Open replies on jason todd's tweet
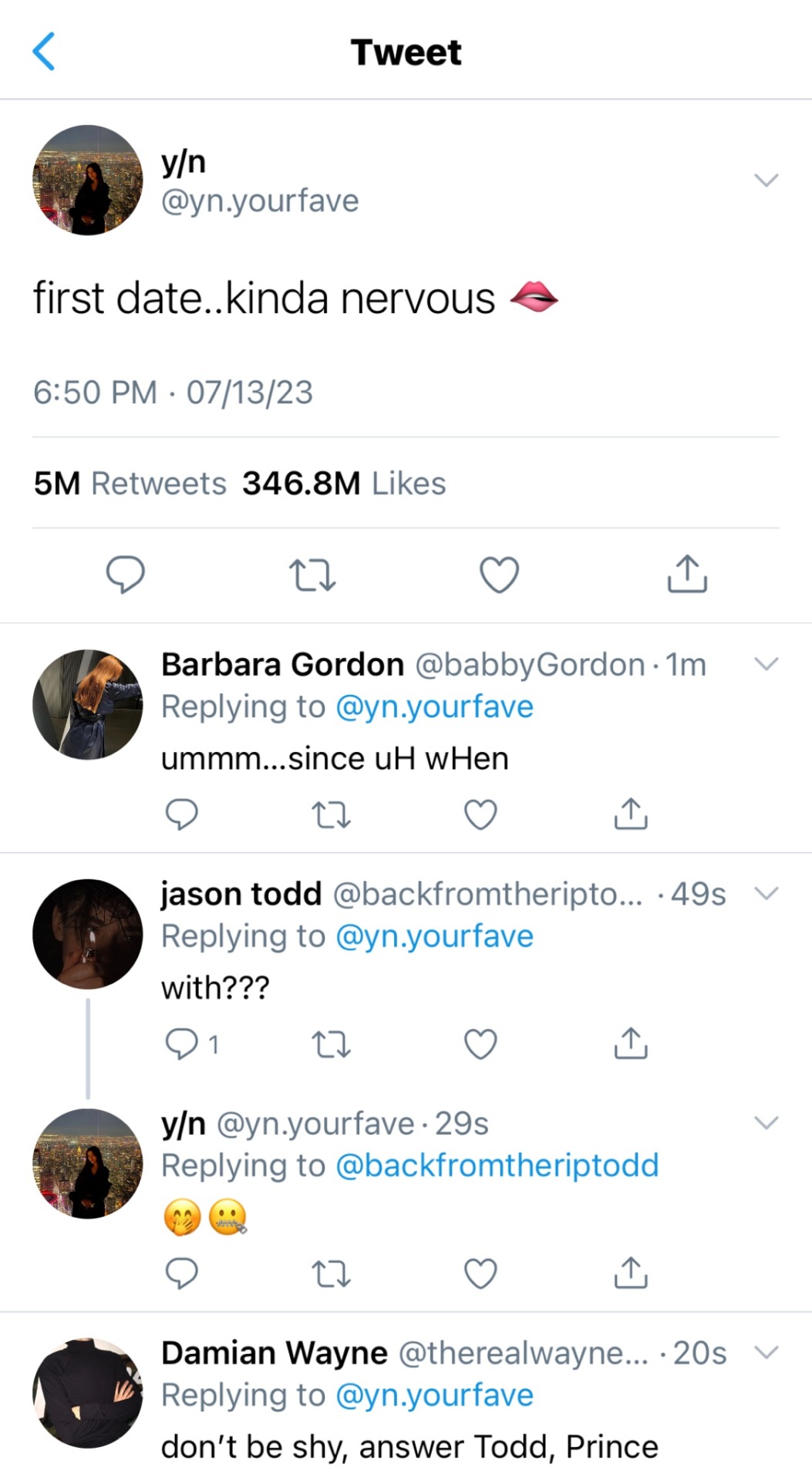The image size is (812, 1481). pyautogui.click(x=182, y=1044)
